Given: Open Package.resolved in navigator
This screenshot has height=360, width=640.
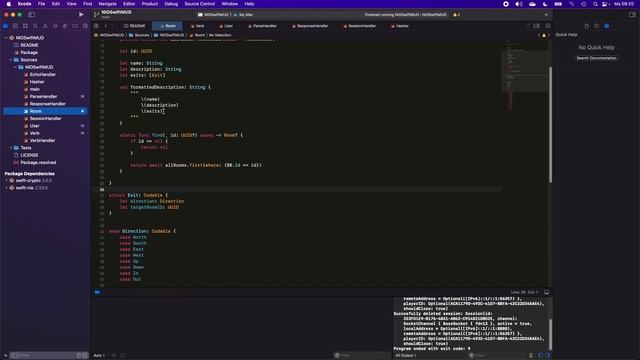Looking at the screenshot, I should (38, 162).
